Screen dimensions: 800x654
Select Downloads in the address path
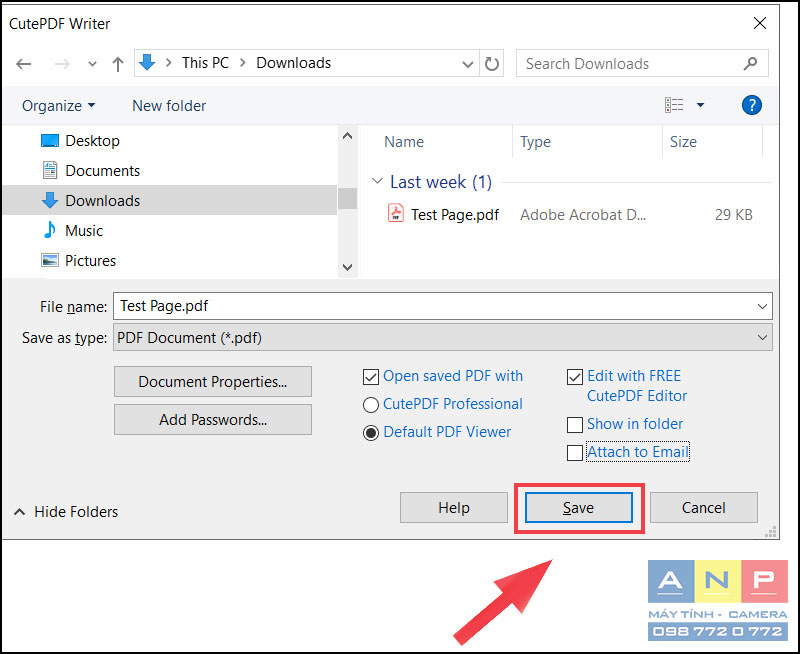tap(293, 63)
